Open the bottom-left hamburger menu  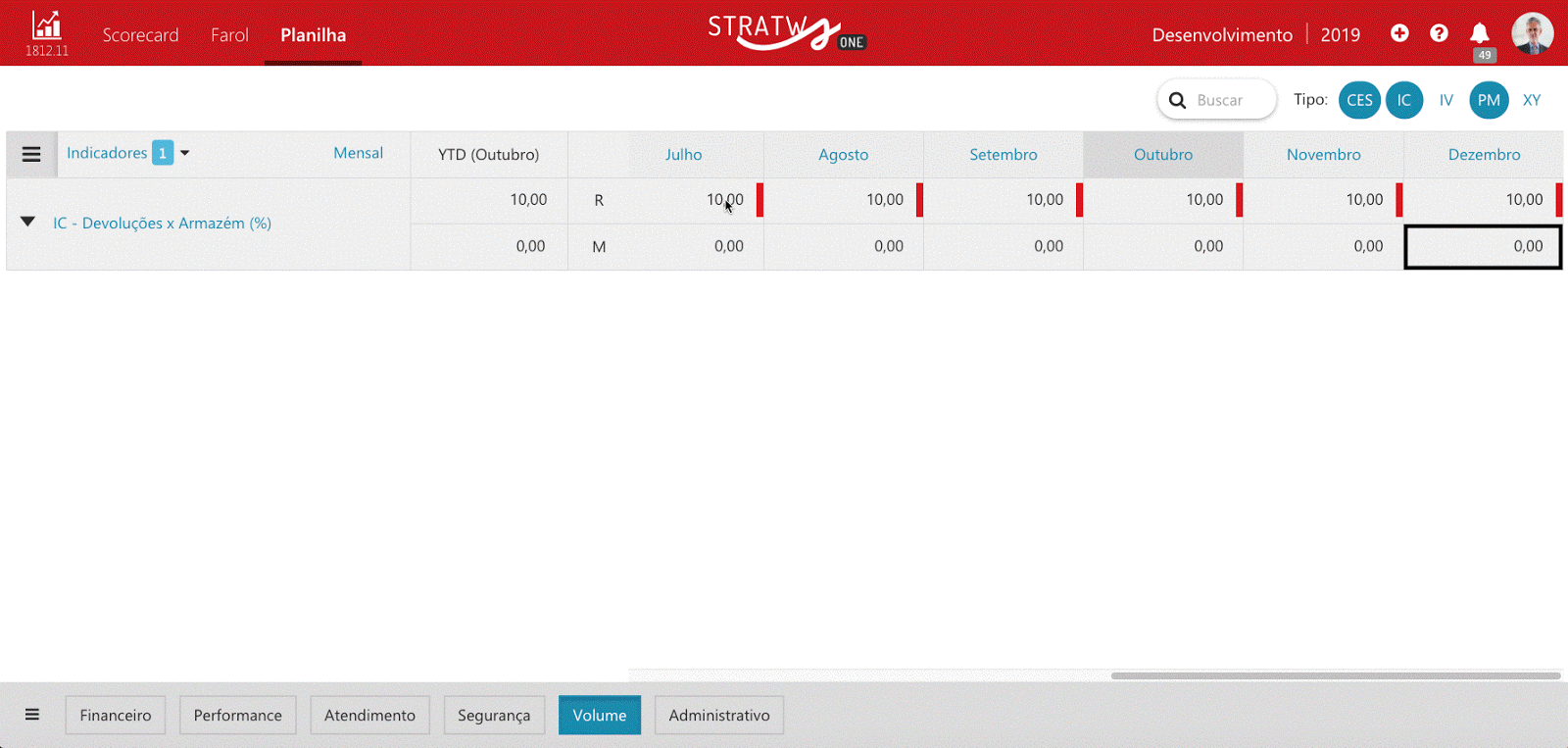(x=32, y=715)
